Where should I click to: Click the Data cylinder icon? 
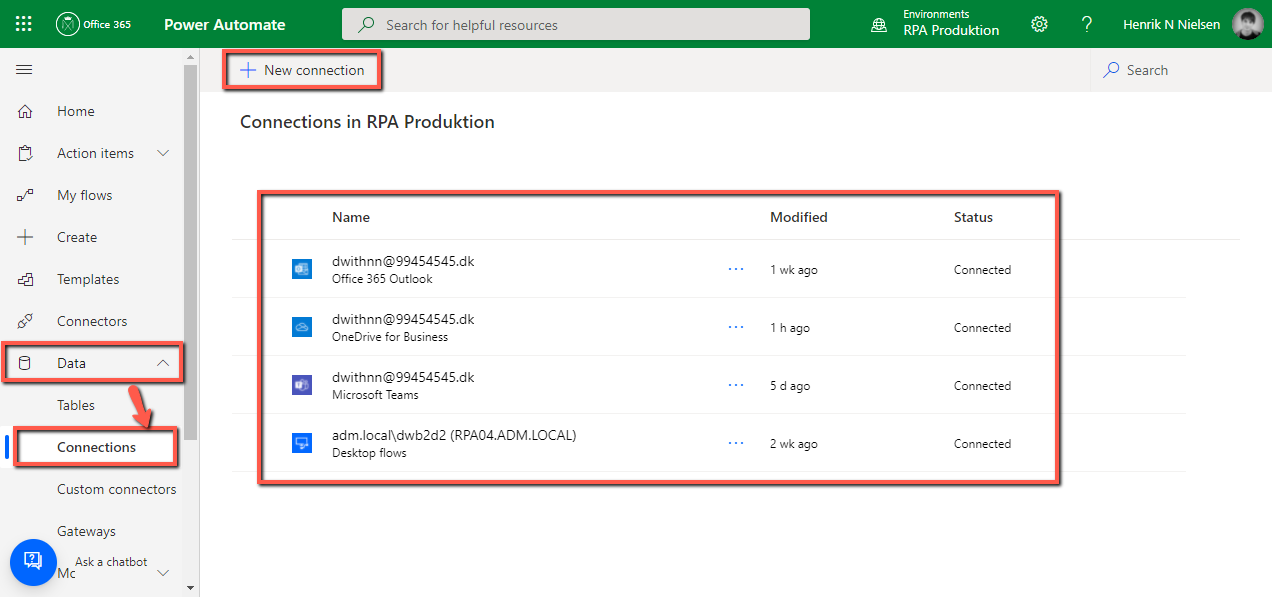pos(26,363)
